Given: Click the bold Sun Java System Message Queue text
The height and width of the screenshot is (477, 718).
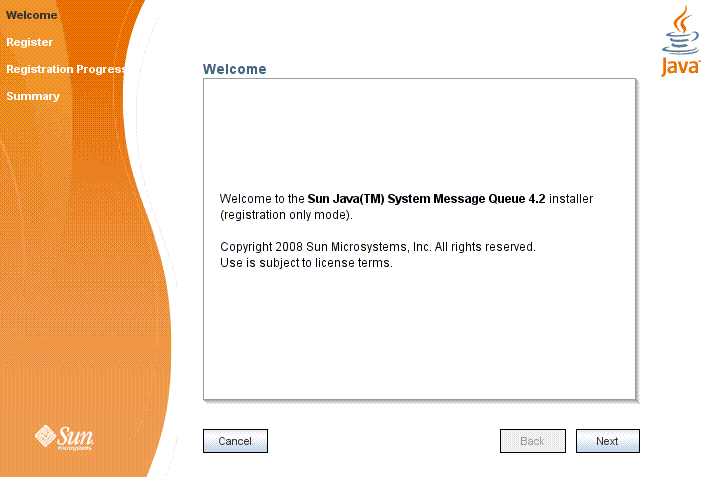Looking at the screenshot, I should (426, 199).
